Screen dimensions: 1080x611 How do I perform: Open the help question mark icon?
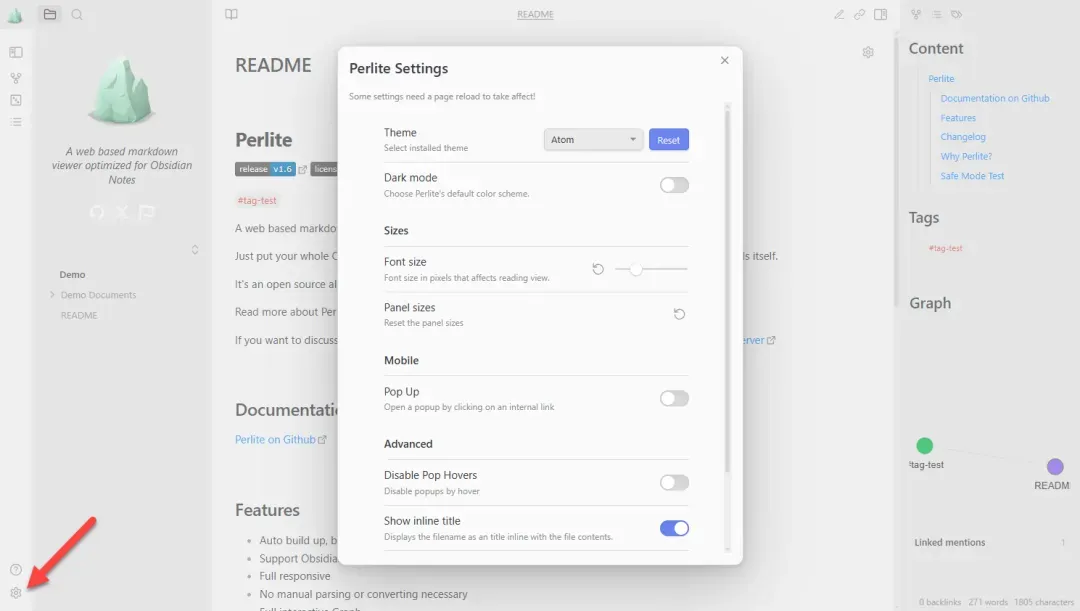pos(16,570)
